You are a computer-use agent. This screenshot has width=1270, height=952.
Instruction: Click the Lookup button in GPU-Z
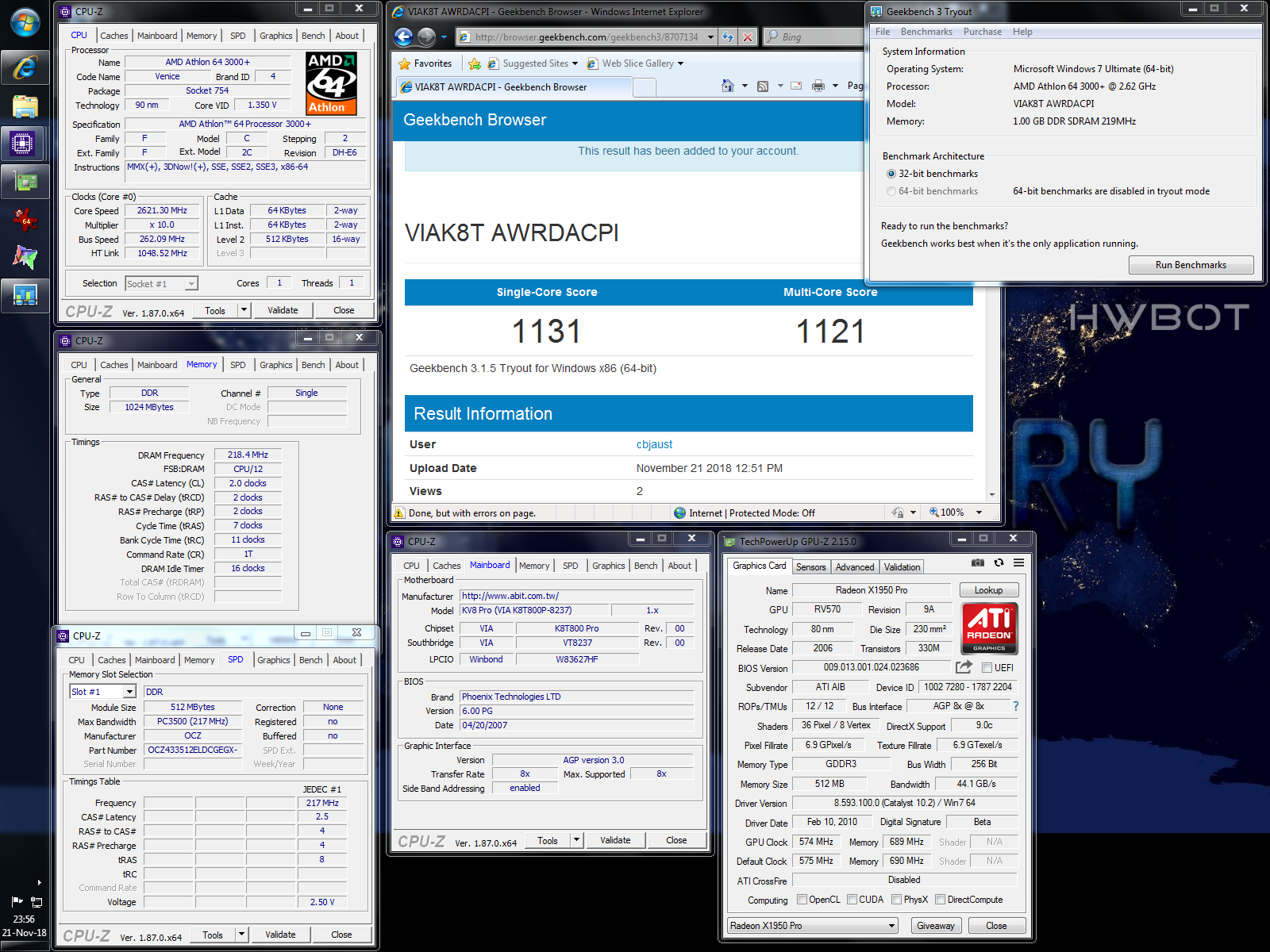(988, 590)
